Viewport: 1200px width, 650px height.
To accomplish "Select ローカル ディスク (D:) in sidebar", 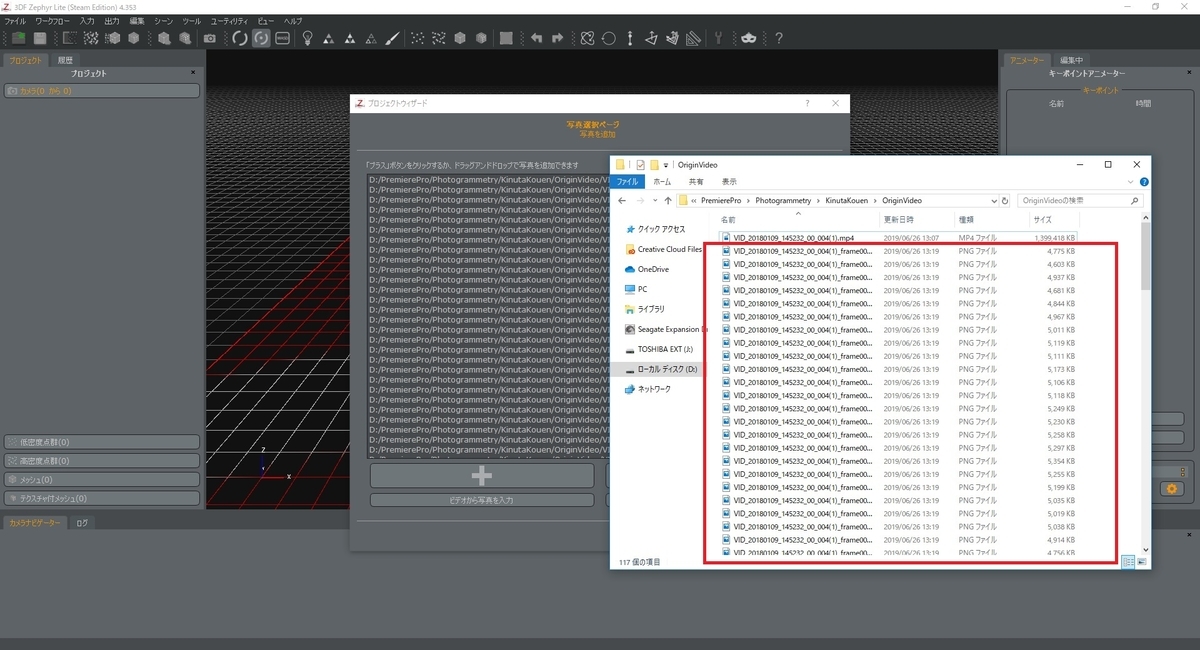I will (660, 369).
